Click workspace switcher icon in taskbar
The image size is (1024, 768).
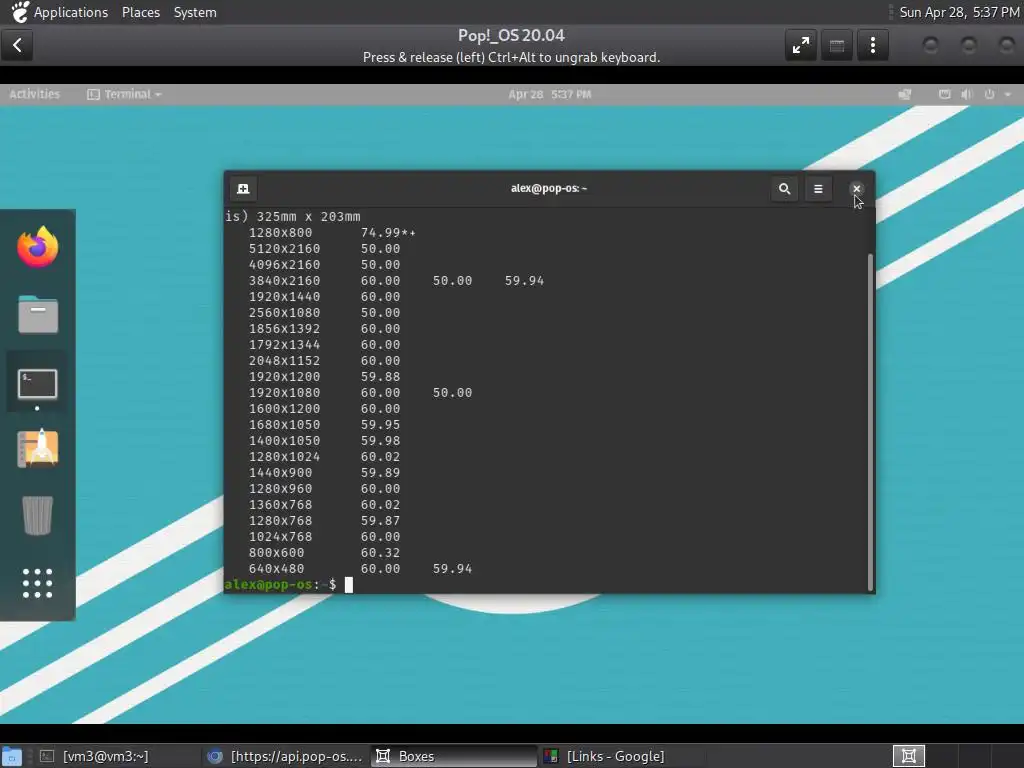point(908,756)
